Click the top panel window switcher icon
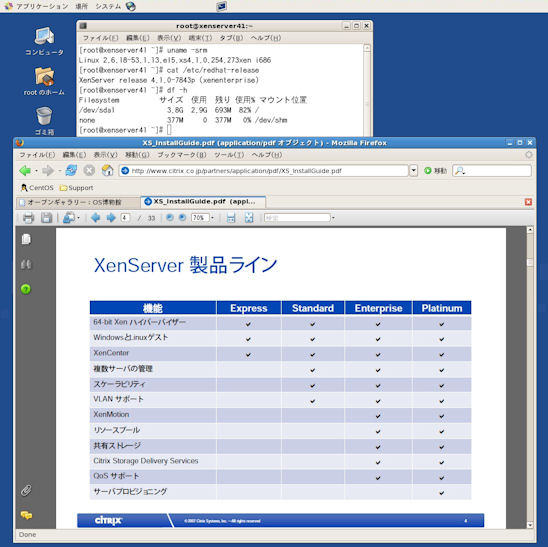 (221, 6)
